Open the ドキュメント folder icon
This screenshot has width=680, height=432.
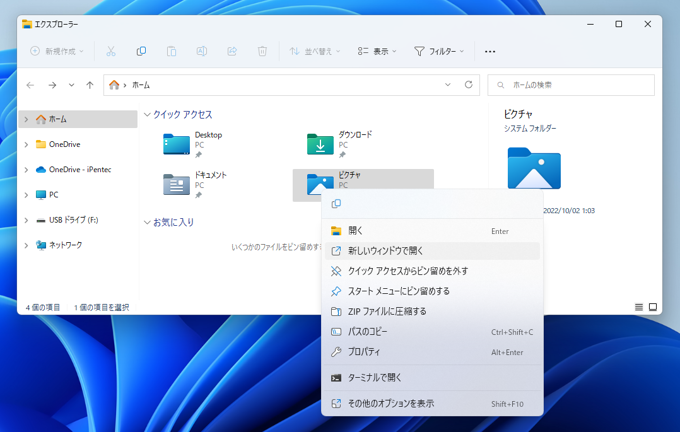[x=176, y=184]
